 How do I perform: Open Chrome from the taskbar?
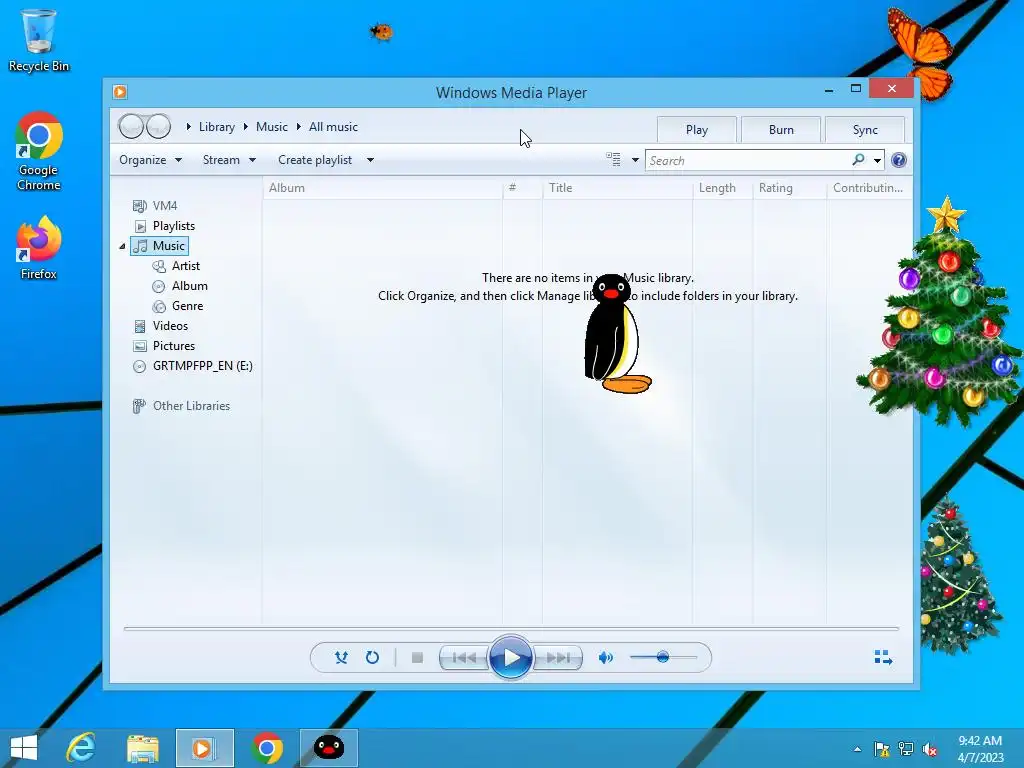point(266,748)
